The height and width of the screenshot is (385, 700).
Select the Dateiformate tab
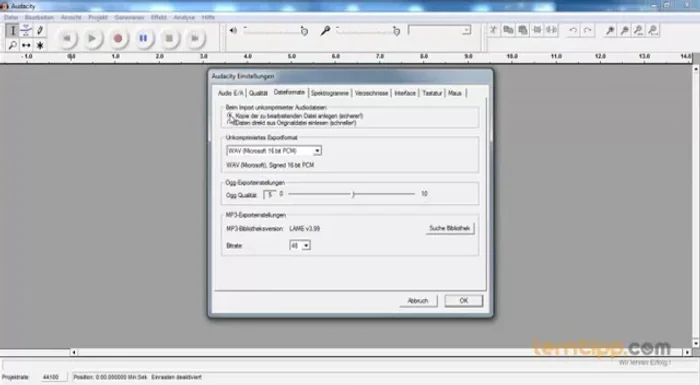click(289, 92)
